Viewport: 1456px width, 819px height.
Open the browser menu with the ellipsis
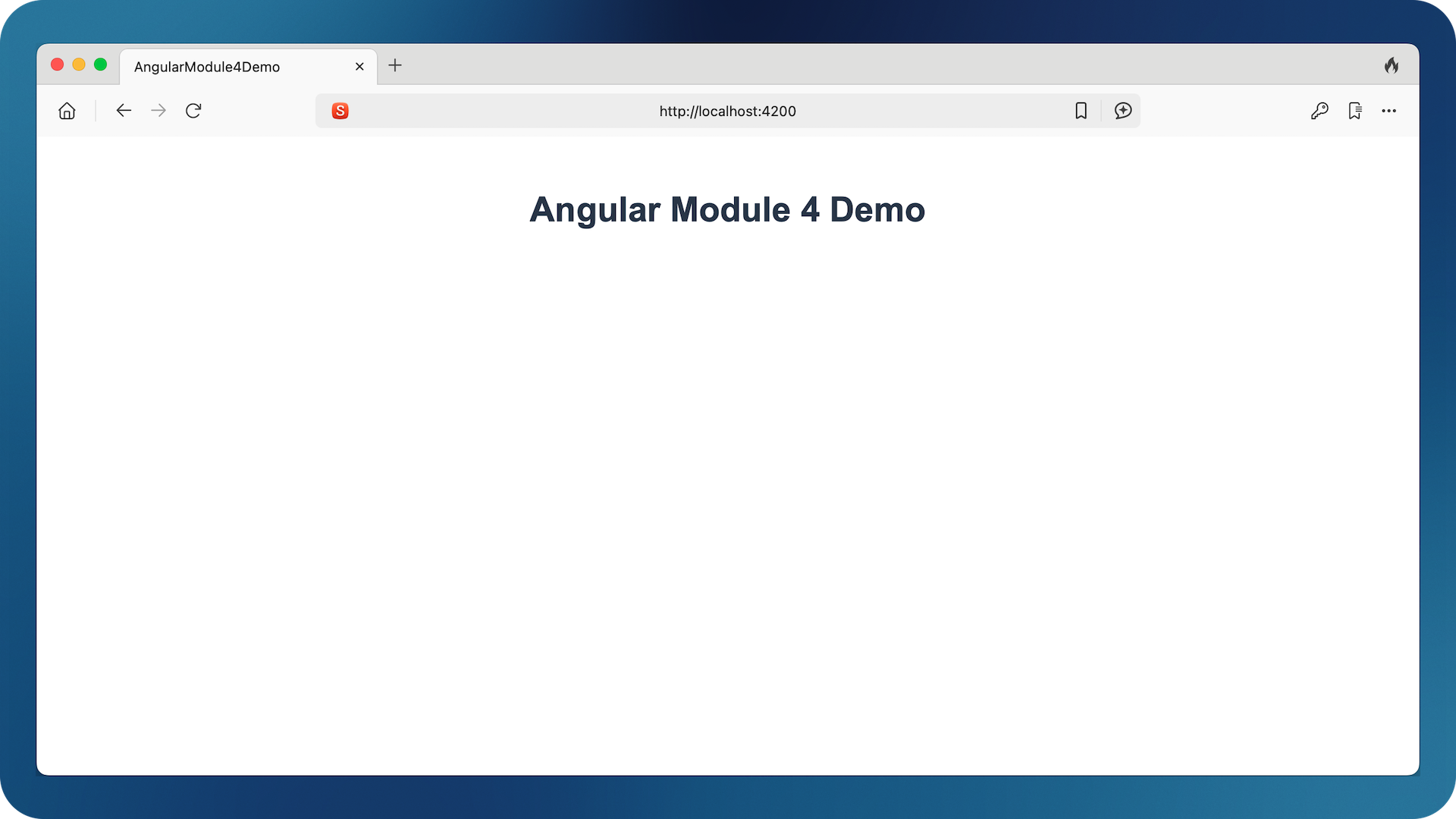1389,111
